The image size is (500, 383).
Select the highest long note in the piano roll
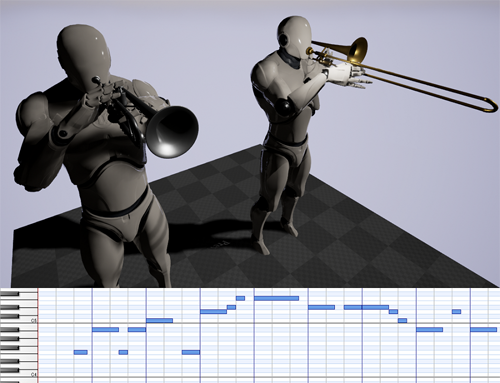click(x=276, y=298)
